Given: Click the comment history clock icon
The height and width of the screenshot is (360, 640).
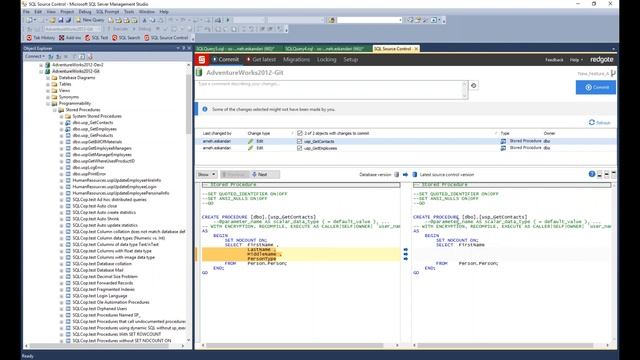Looking at the screenshot, I should [x=473, y=85].
